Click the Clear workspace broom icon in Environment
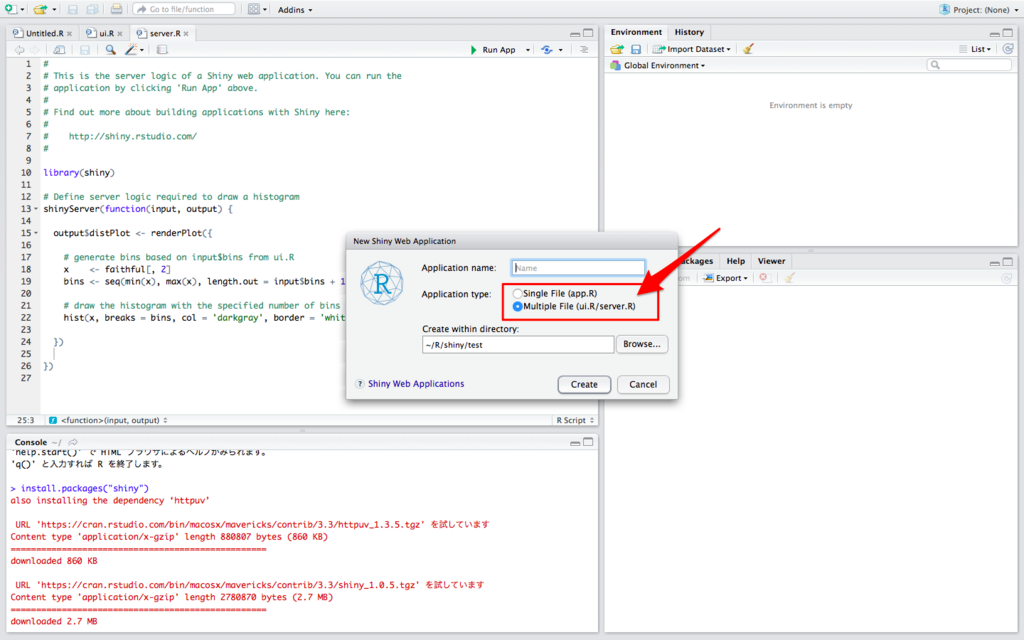Screen dimensions: 1024x640 748,49
